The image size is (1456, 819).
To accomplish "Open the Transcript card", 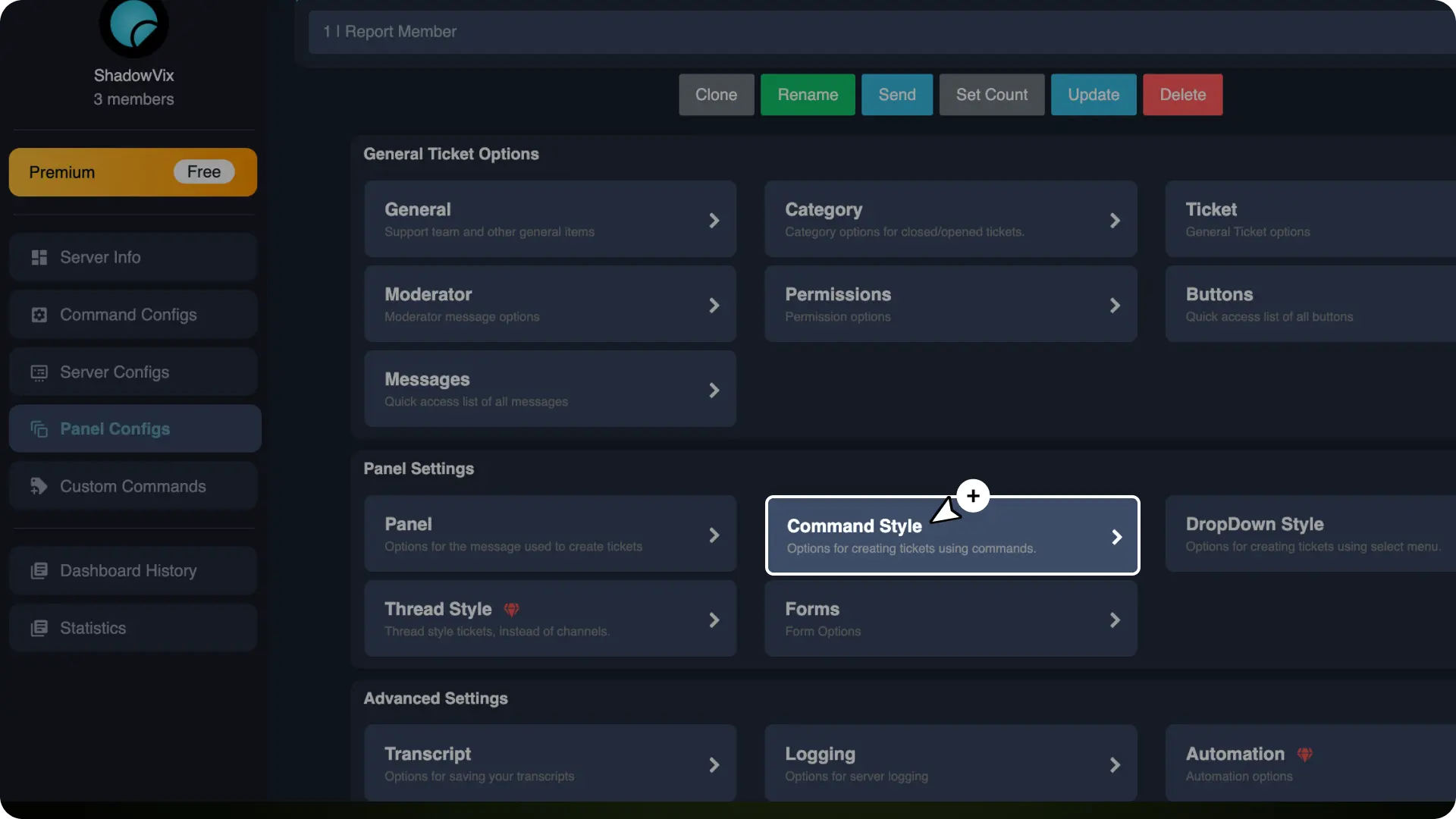I will click(x=550, y=763).
